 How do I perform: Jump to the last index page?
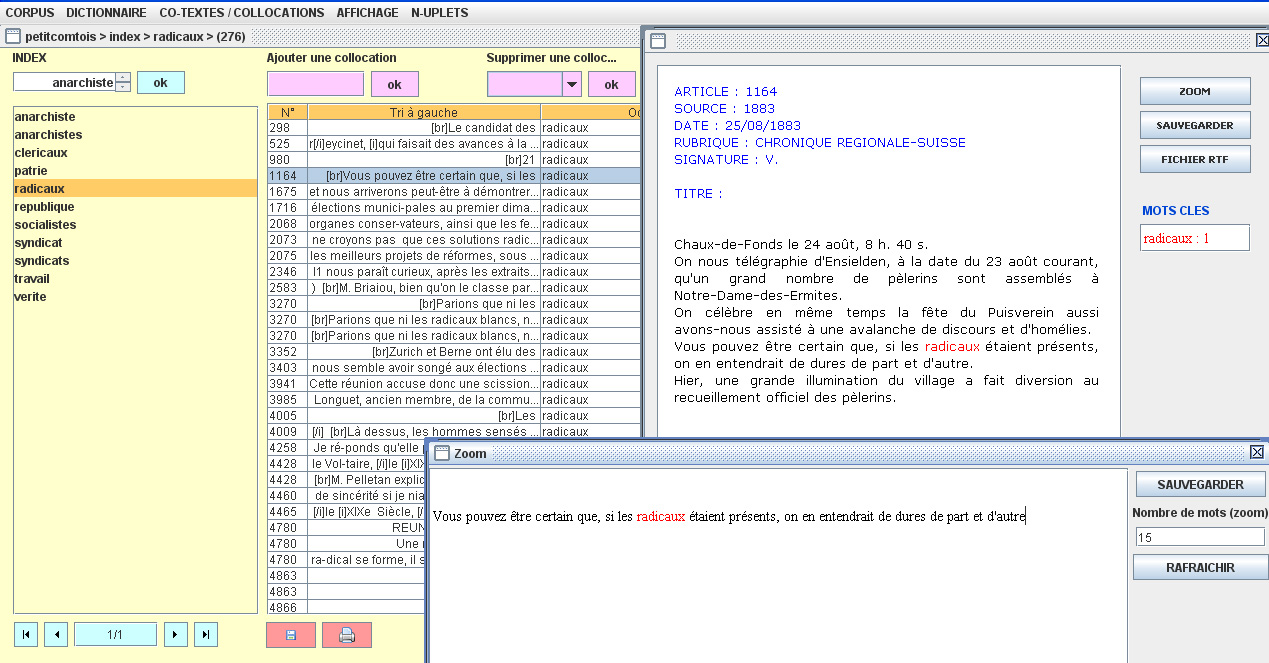(205, 634)
